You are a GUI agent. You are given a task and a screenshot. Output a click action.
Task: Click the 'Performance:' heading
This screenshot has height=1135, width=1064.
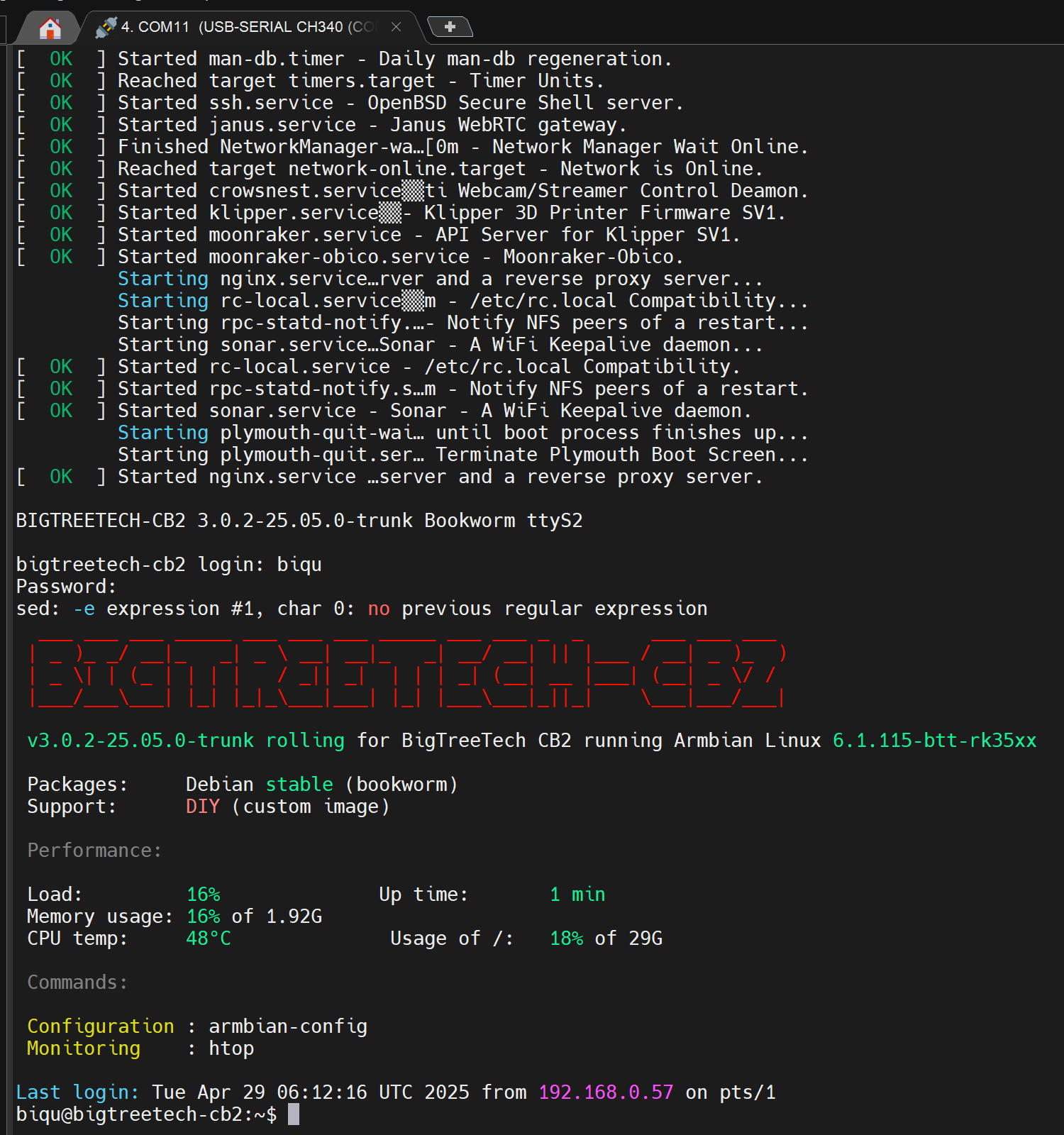[x=95, y=851]
